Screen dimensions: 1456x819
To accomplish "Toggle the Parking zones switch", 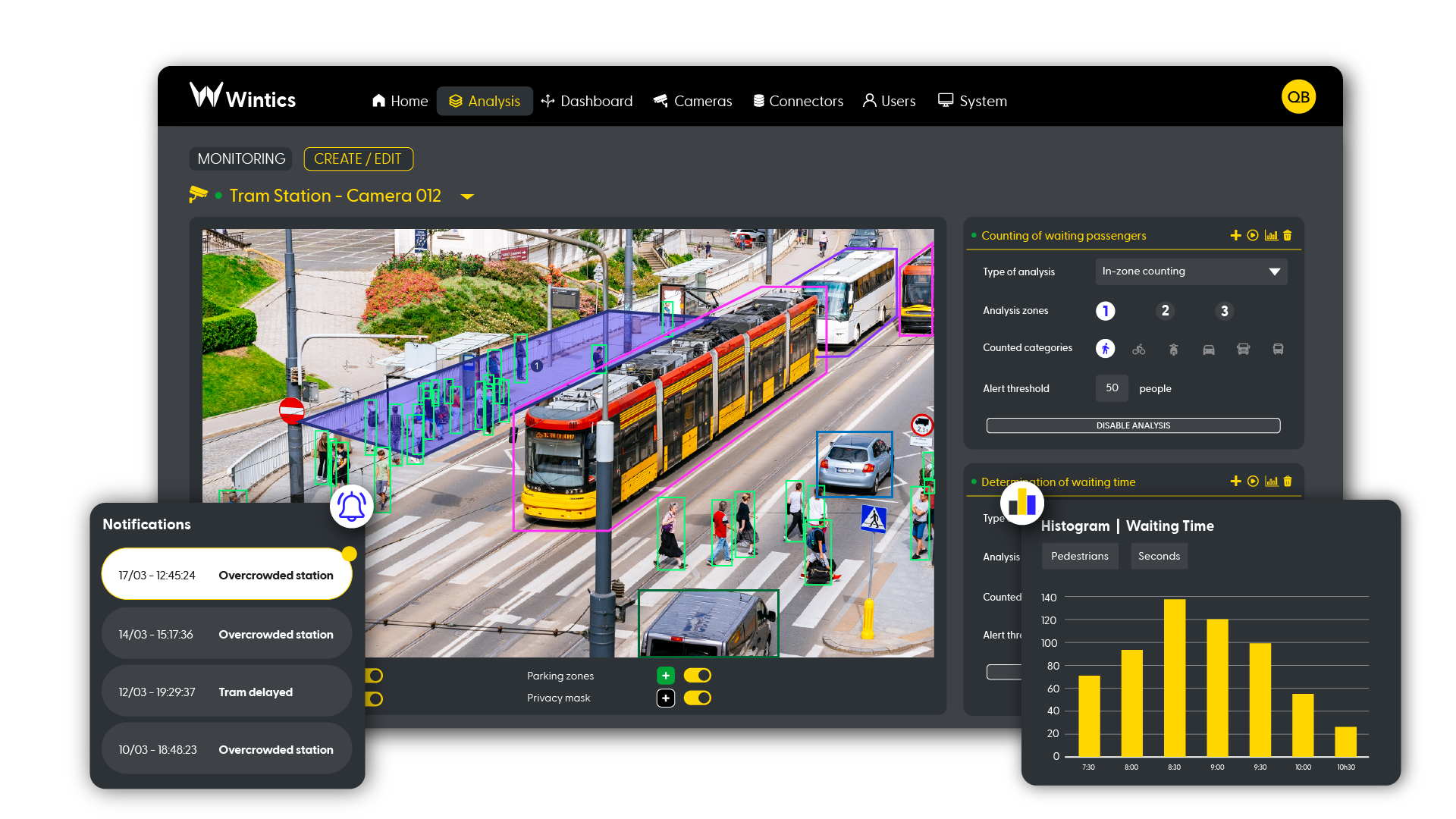I will coord(697,676).
